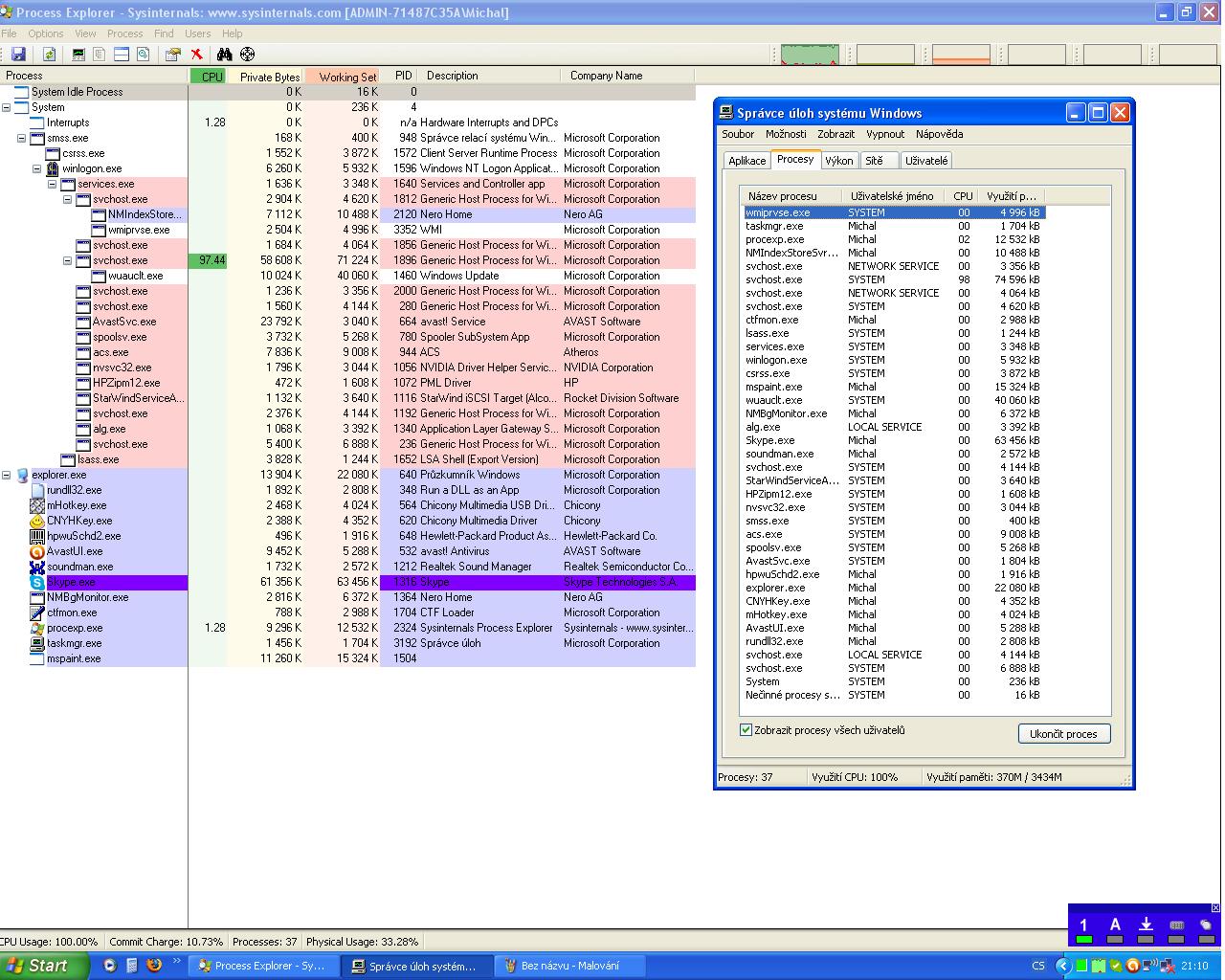
Task: Click the procexp.exe process icon
Action: coord(37,628)
